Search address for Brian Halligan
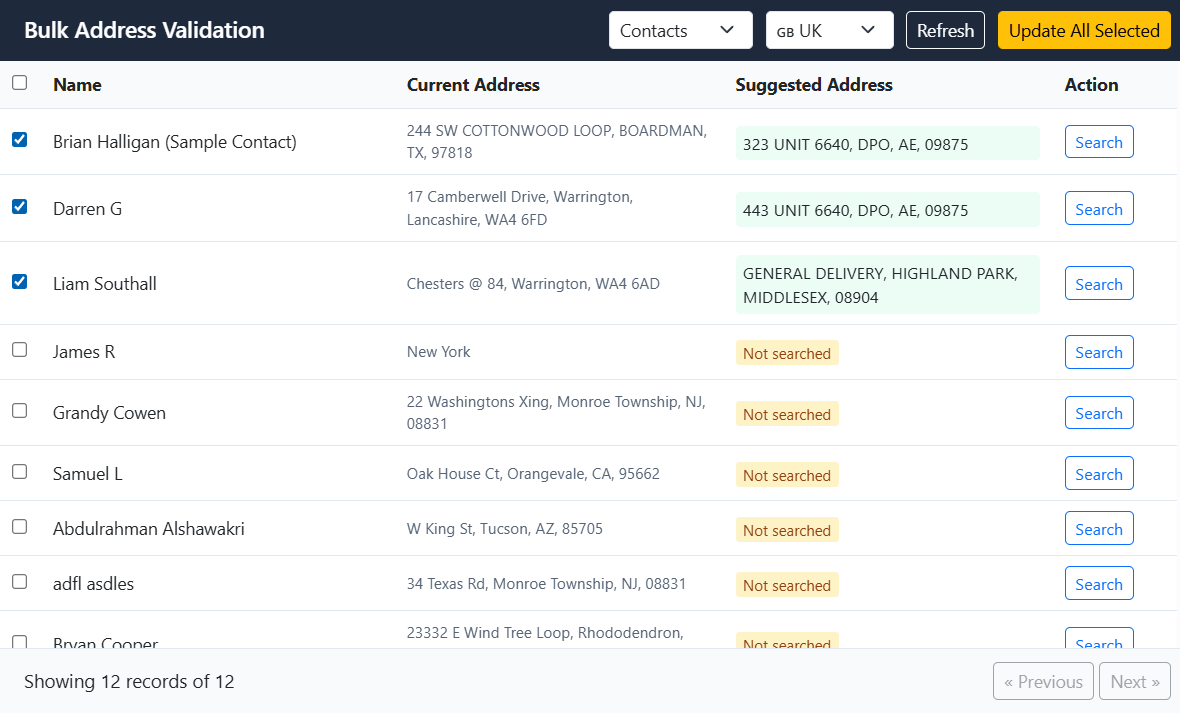1180x728 pixels. (x=1098, y=142)
